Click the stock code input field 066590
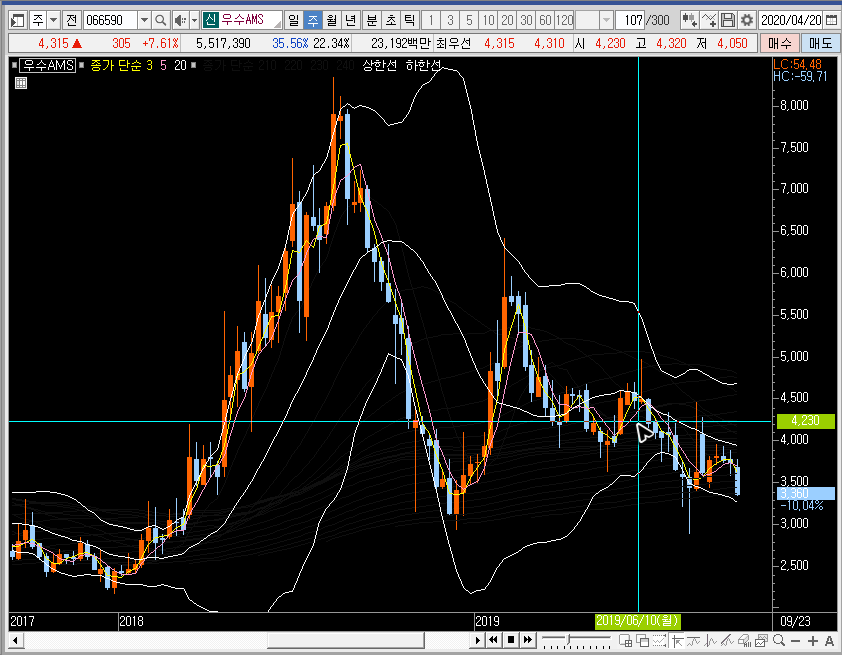Screen dimensions: 842x655 point(111,20)
